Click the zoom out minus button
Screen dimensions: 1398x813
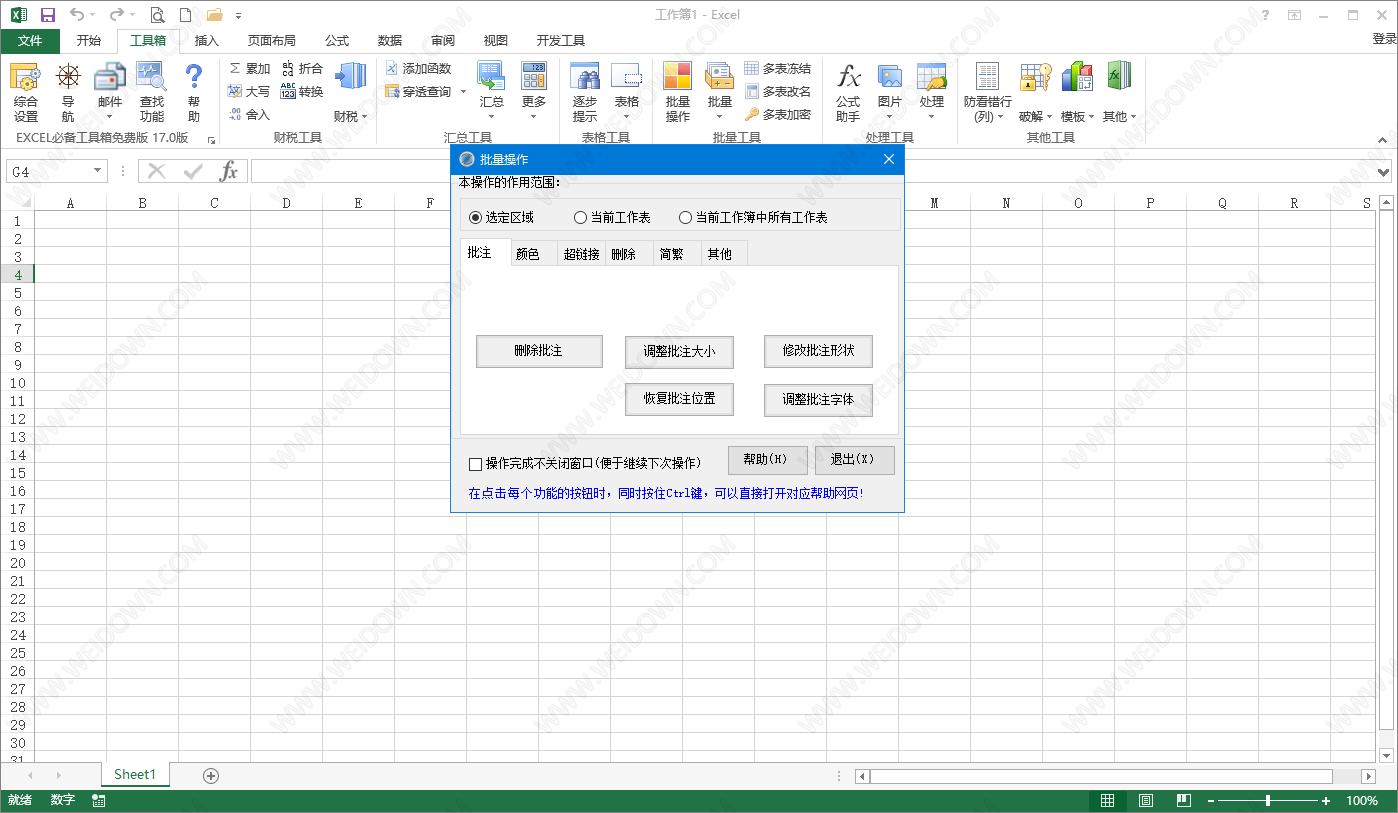(x=1209, y=801)
